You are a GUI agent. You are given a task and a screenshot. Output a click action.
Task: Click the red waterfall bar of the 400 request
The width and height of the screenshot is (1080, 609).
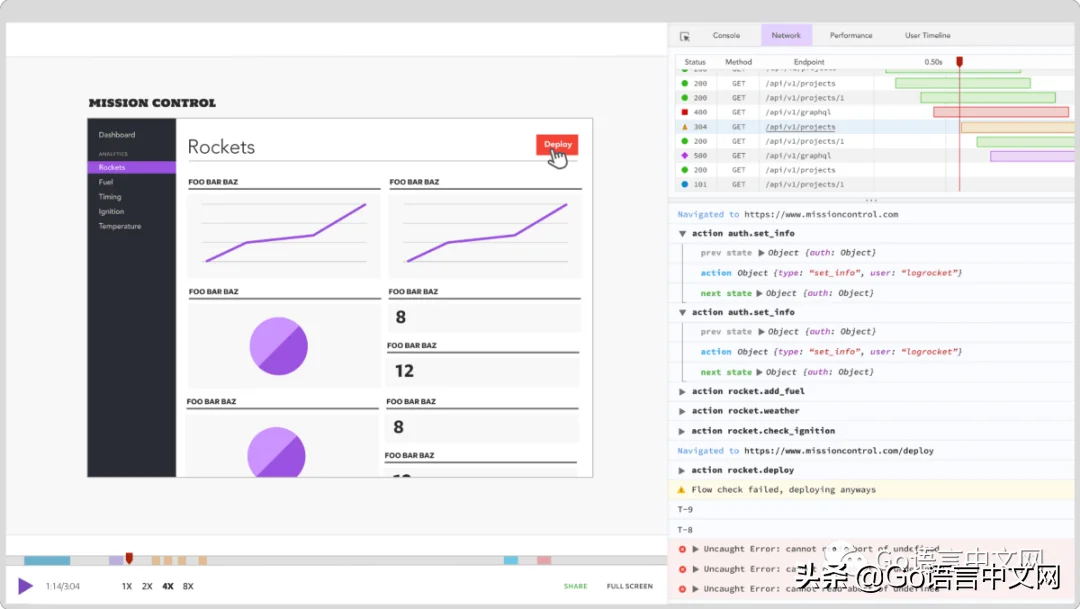pos(1001,112)
